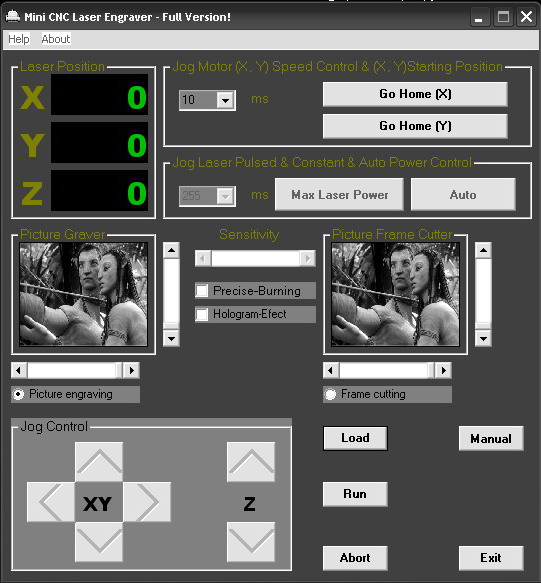Click the Y laser position readout

coord(99,142)
